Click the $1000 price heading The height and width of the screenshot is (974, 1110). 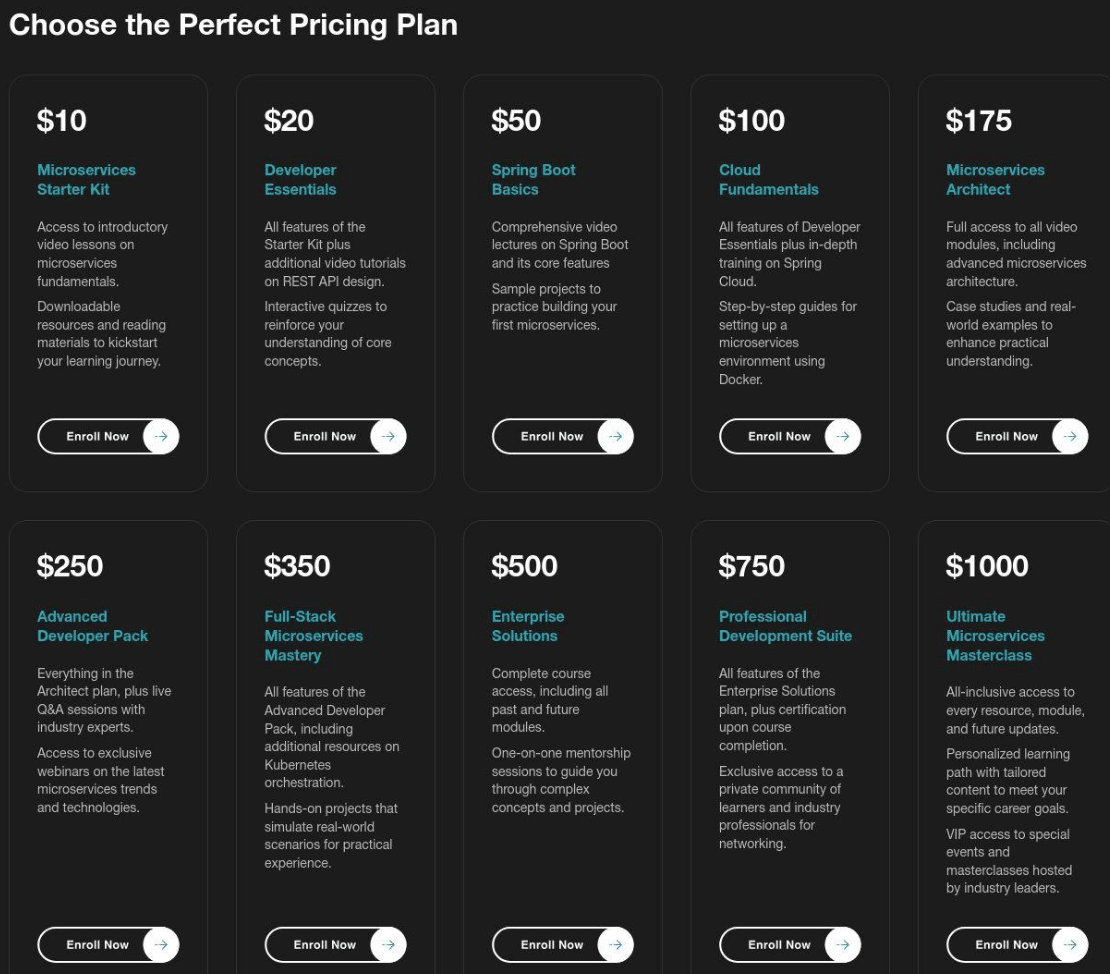(x=988, y=566)
